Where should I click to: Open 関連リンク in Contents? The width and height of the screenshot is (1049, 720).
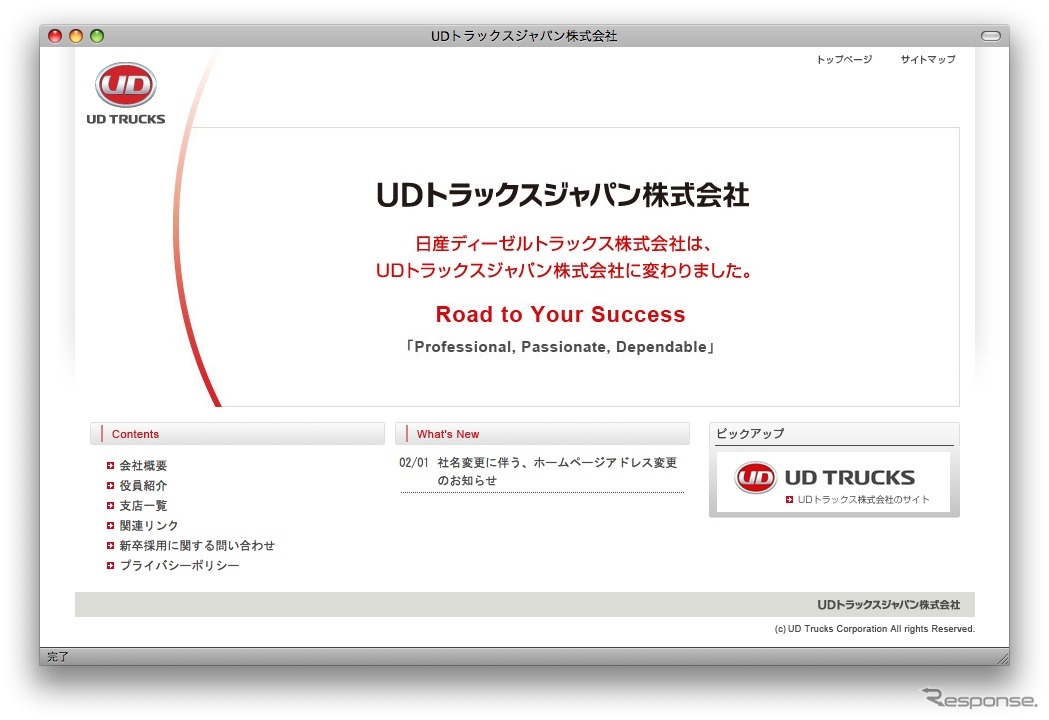(149, 526)
